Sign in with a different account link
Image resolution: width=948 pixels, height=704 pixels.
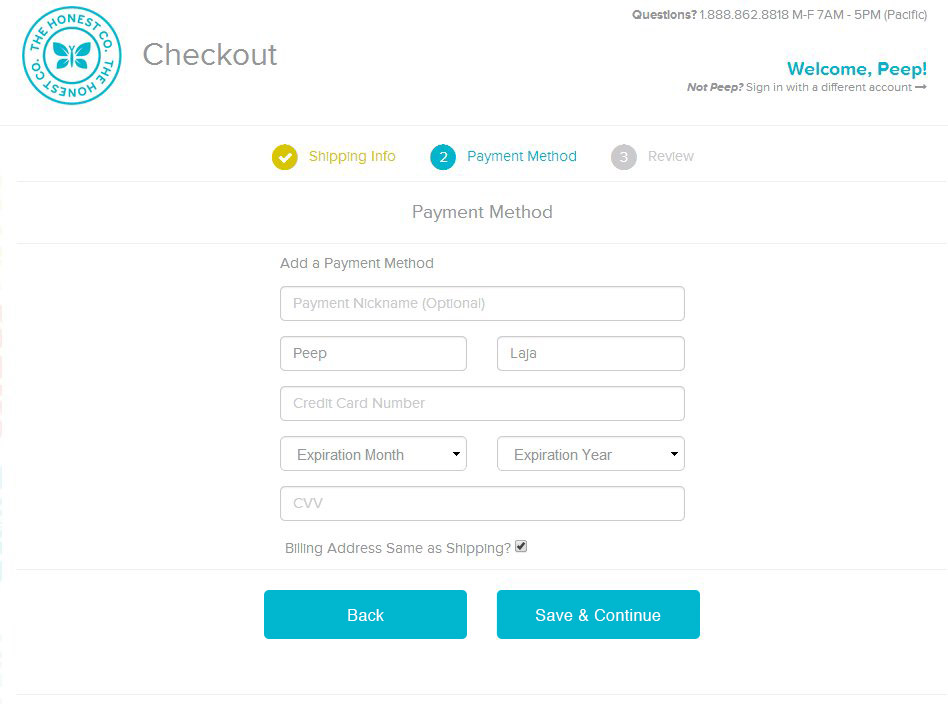click(x=828, y=87)
